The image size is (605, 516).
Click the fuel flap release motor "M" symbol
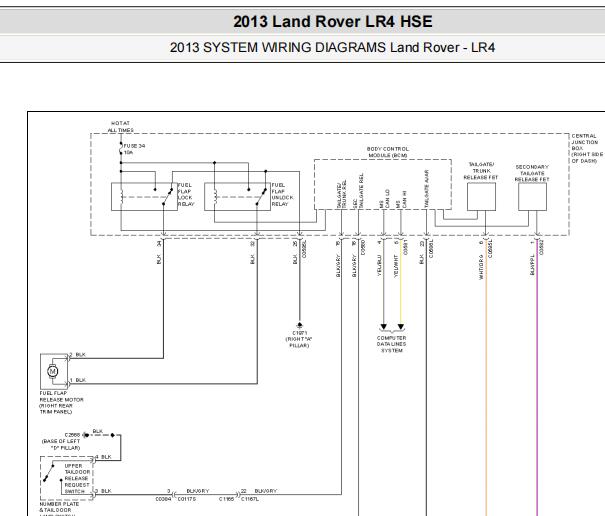(52, 371)
